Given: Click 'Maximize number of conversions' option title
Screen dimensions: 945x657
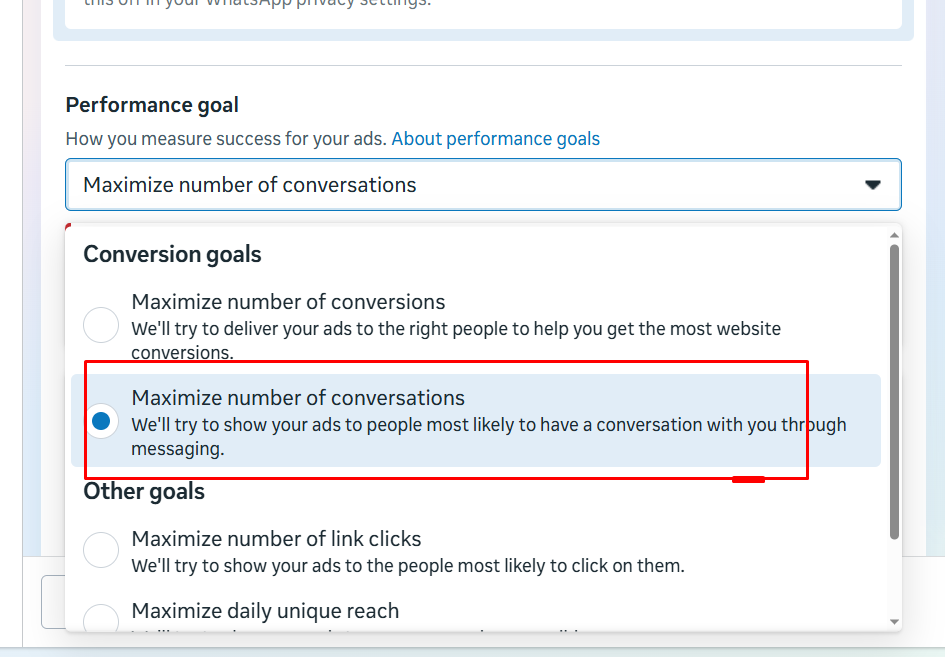Looking at the screenshot, I should [288, 302].
